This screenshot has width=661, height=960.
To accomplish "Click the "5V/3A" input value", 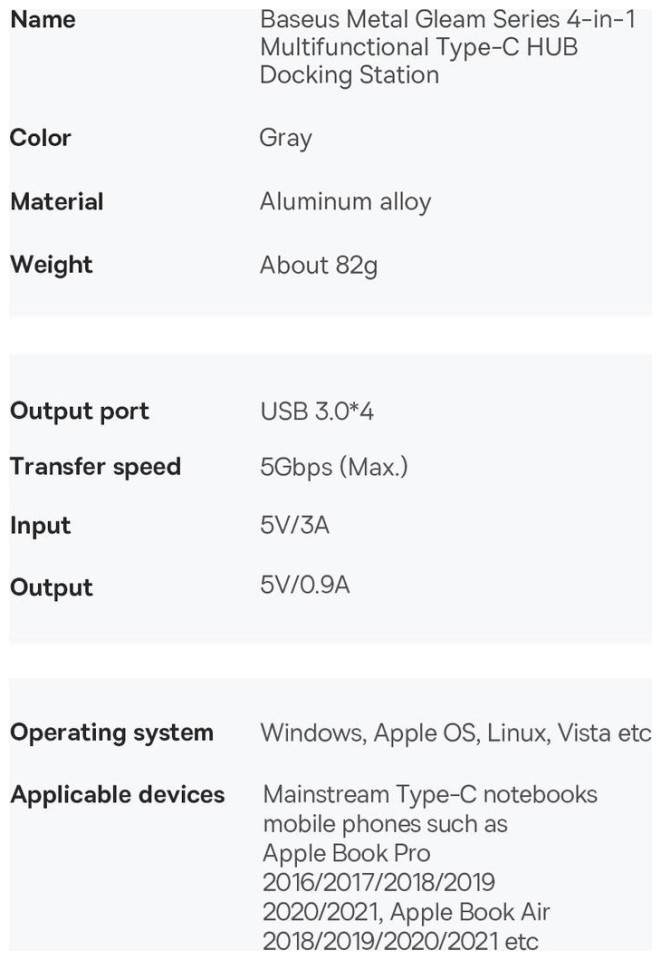I will point(294,526).
